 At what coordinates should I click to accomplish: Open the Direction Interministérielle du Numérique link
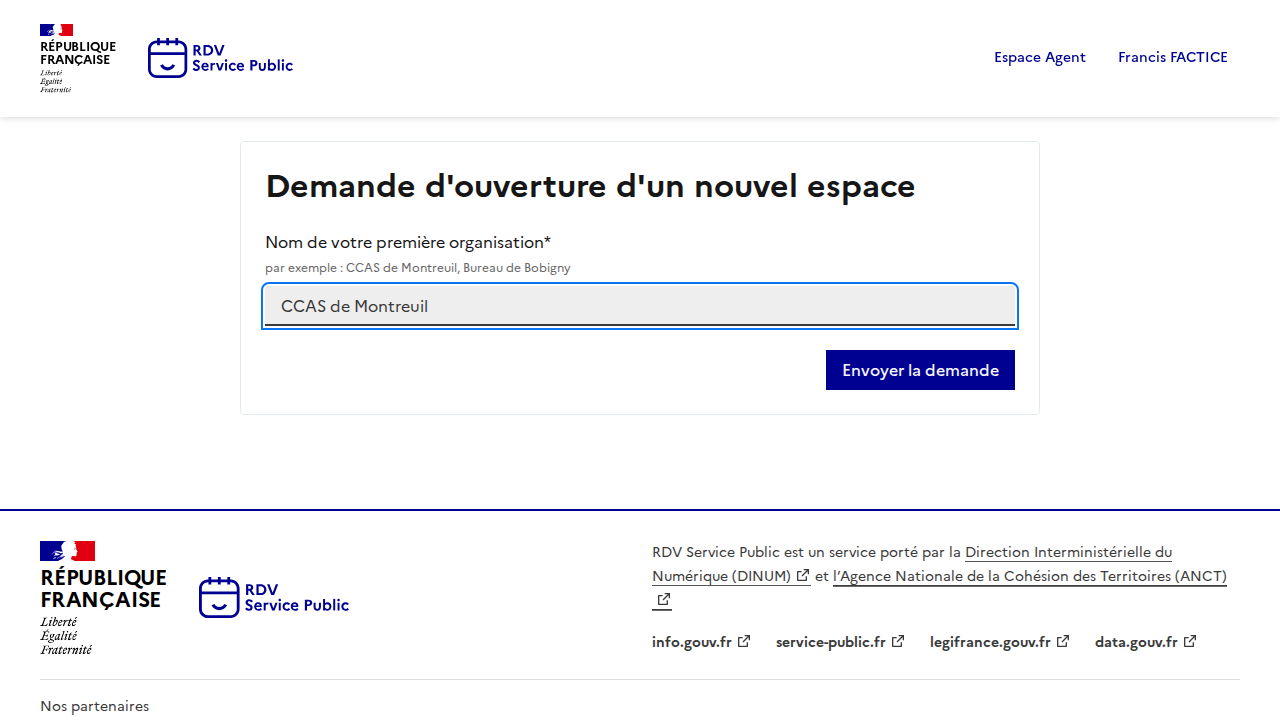pos(1068,552)
